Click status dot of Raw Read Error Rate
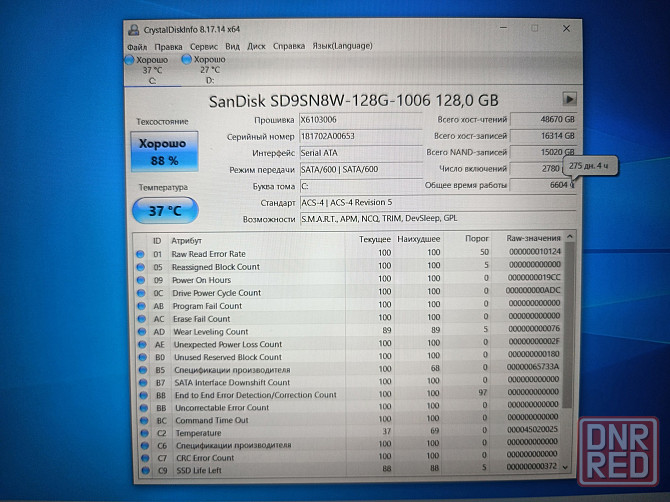 [x=140, y=254]
